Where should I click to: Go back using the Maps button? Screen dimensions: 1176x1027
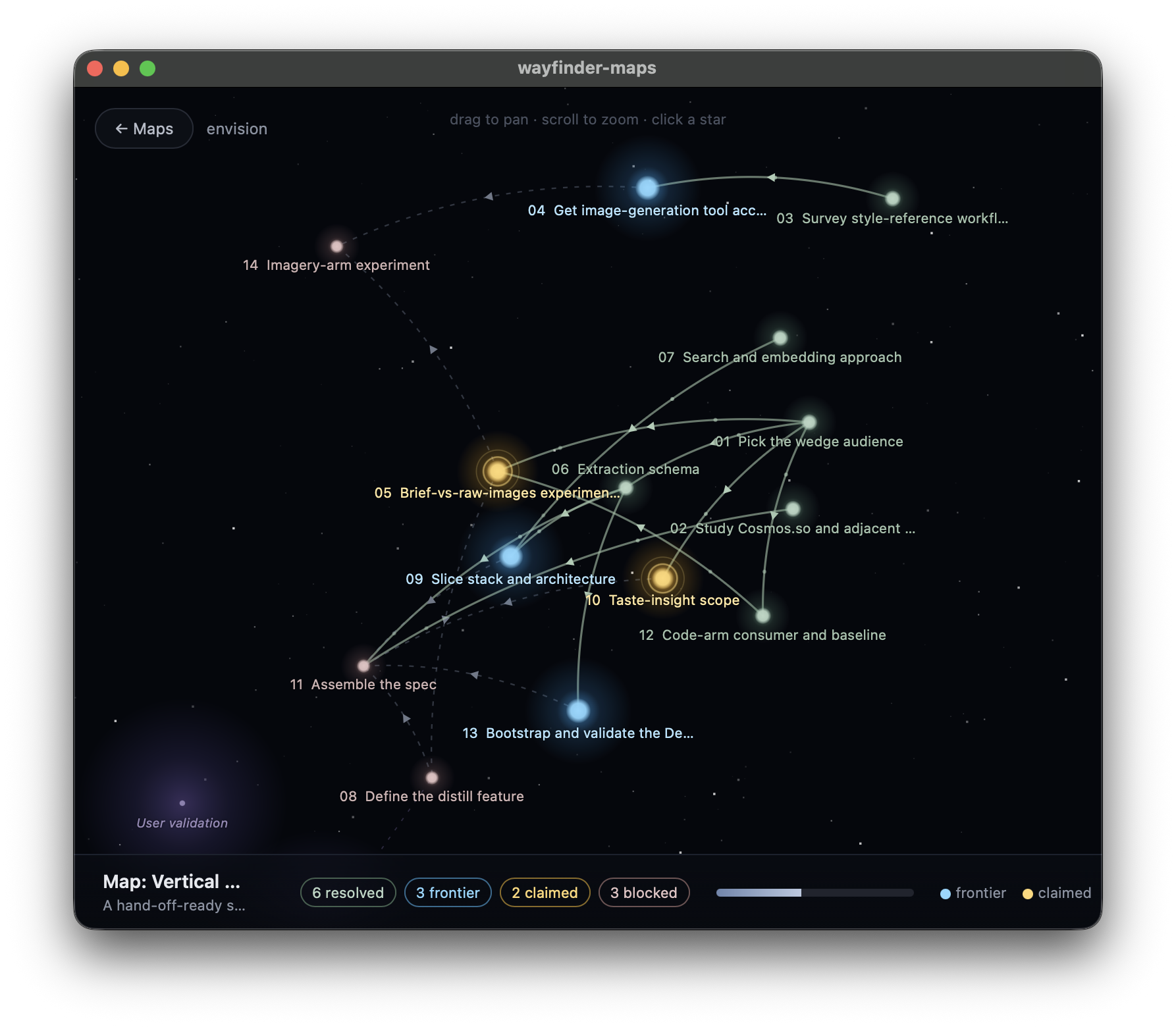point(144,128)
